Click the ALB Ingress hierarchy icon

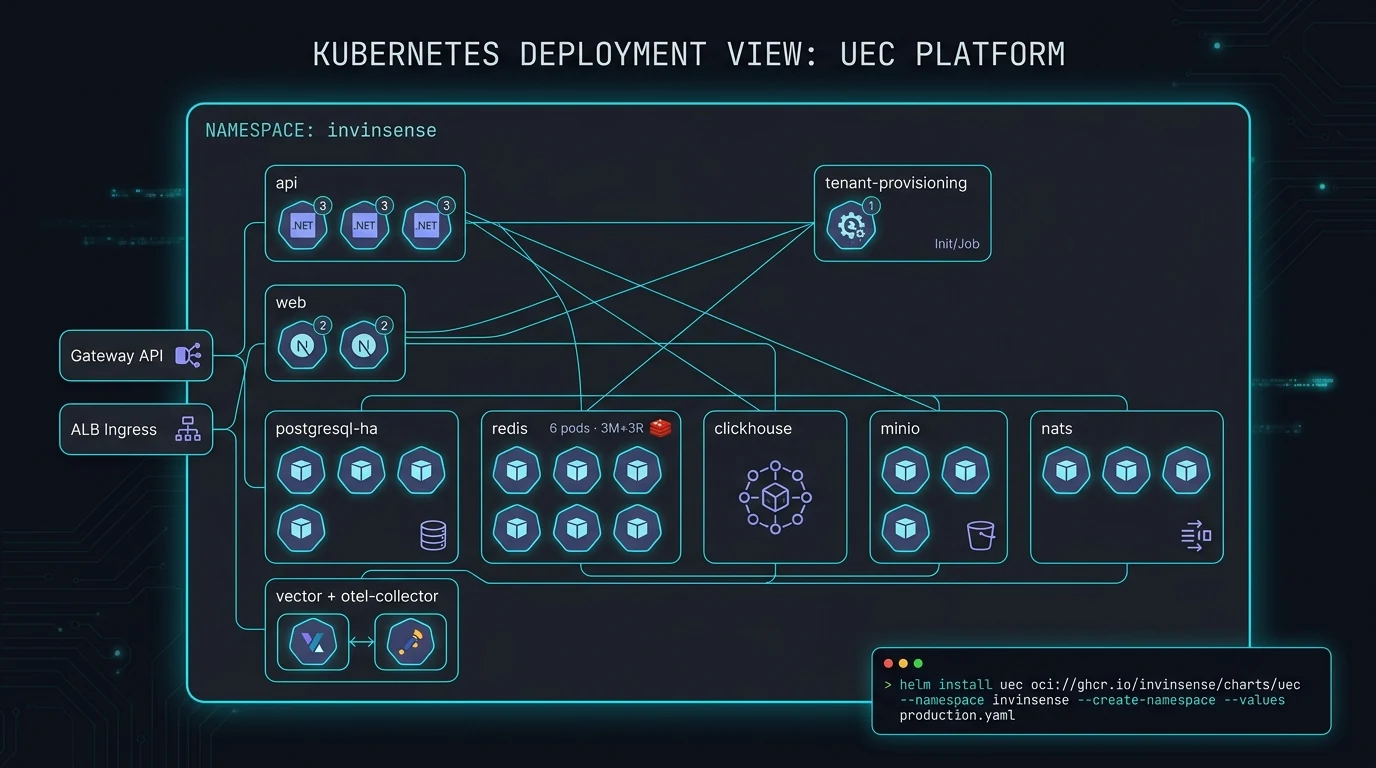pos(188,429)
